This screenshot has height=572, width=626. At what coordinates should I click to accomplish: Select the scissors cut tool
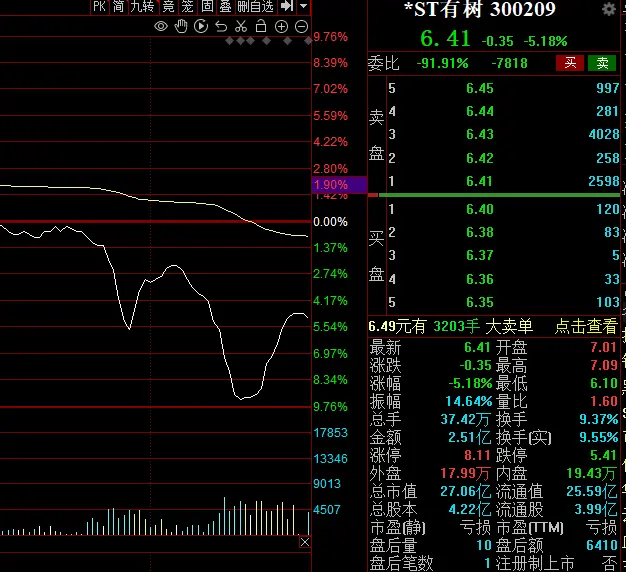click(241, 26)
